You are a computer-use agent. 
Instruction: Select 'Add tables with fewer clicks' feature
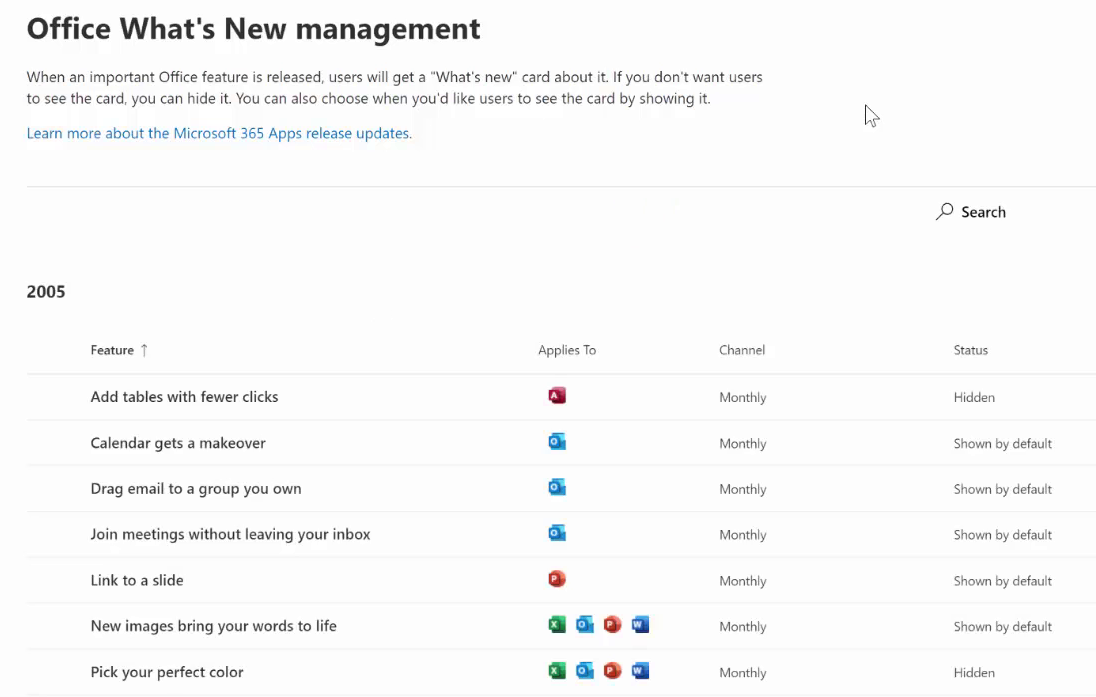(x=185, y=397)
